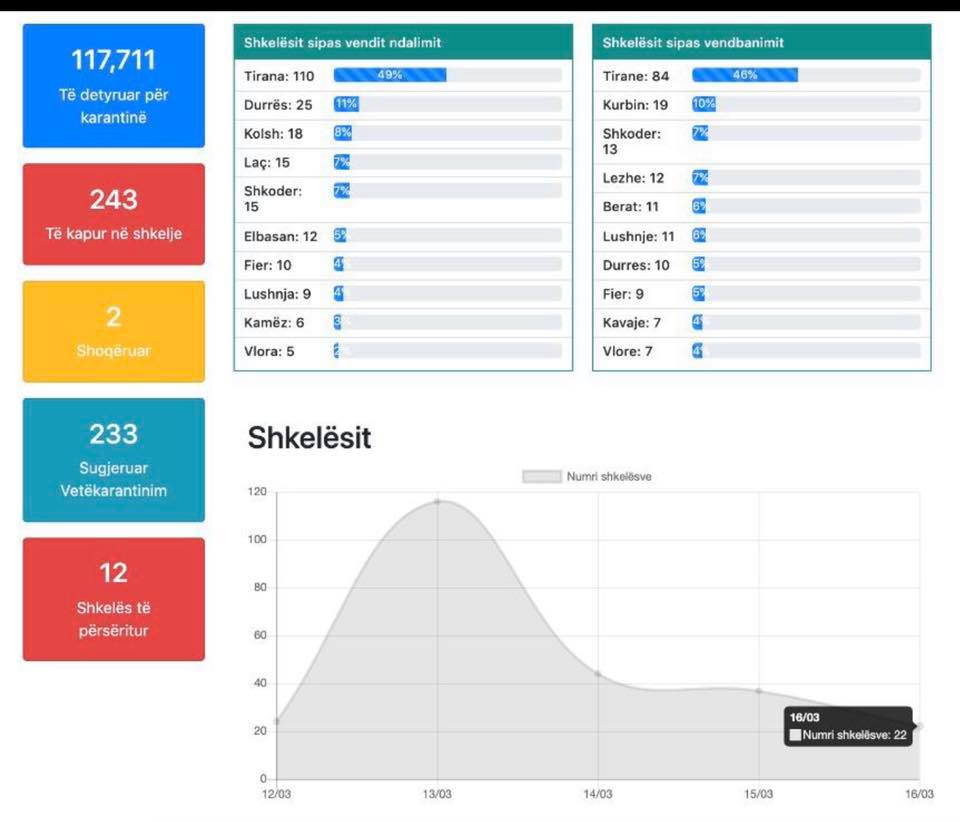Click the 233 Sugjeruar Vetëkarantinim card
This screenshot has height=822, width=960.
click(x=113, y=459)
